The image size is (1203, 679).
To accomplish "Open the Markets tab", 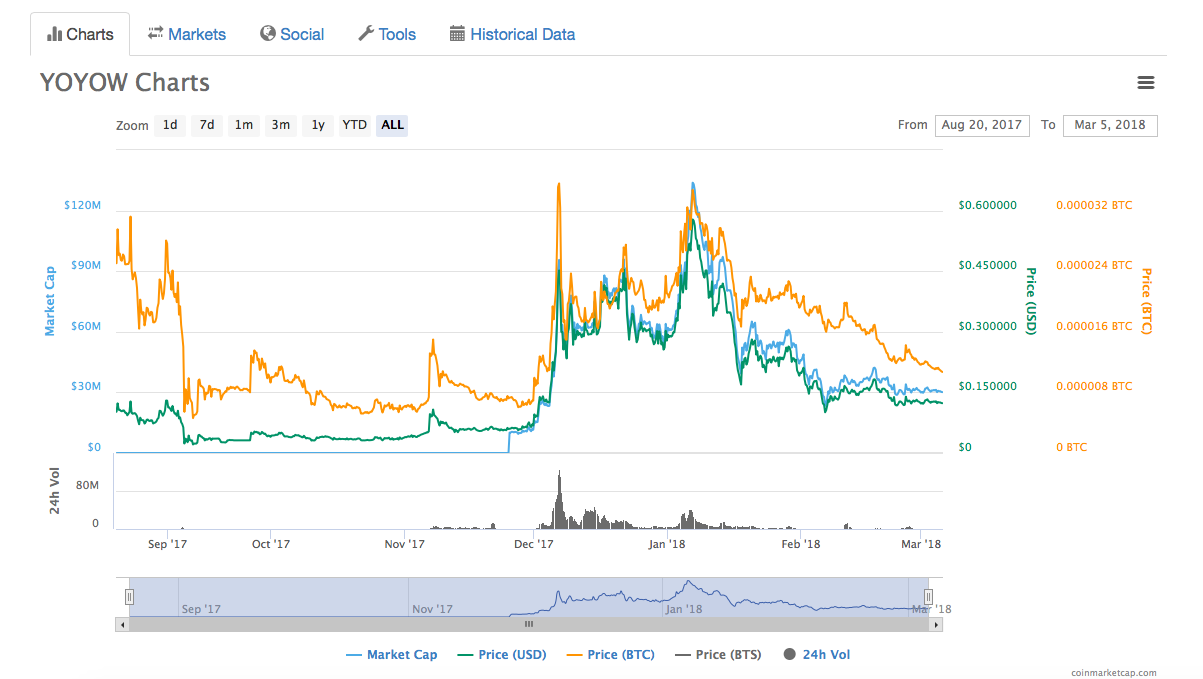I will 187,34.
